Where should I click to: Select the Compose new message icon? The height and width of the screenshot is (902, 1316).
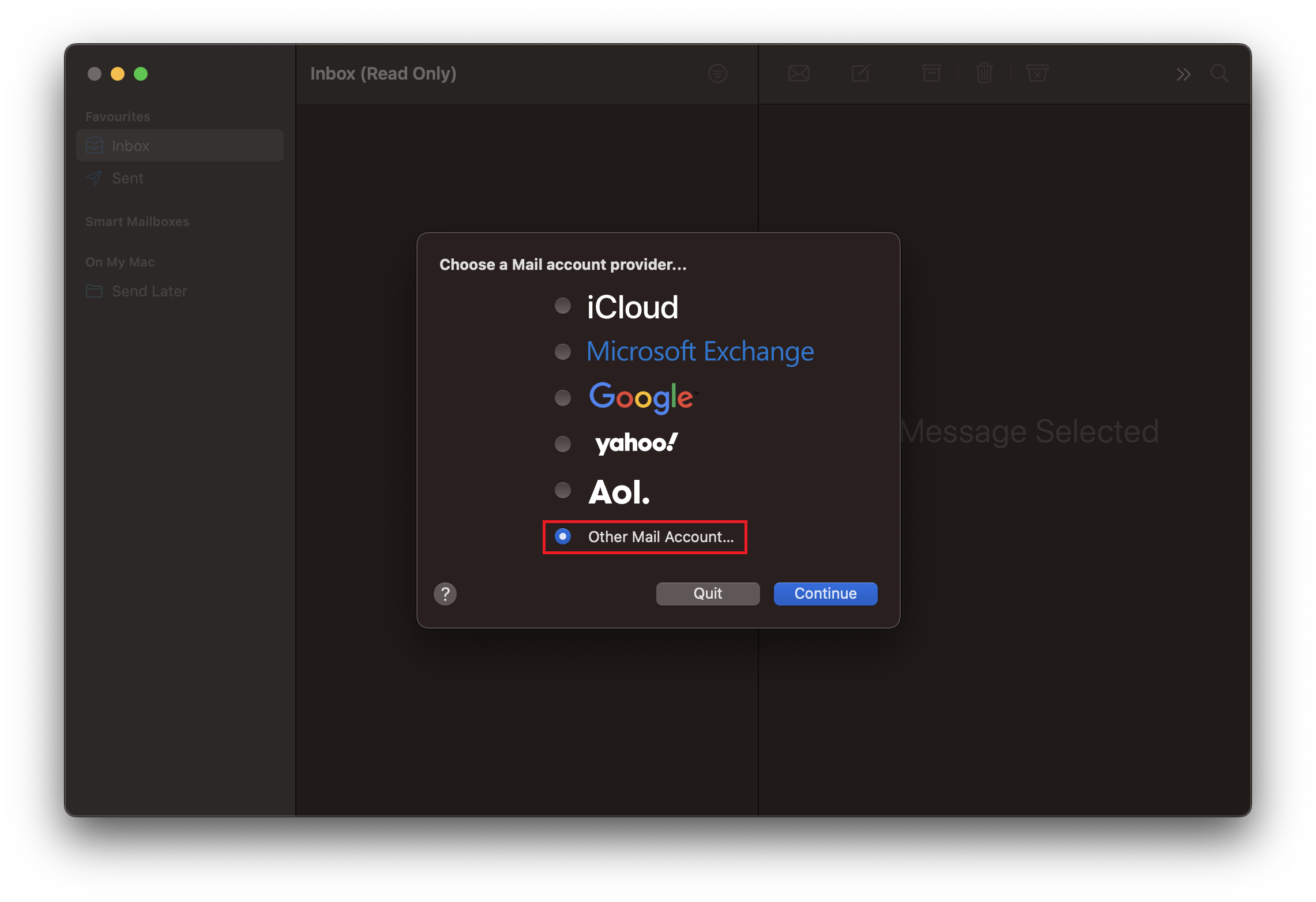(x=860, y=73)
